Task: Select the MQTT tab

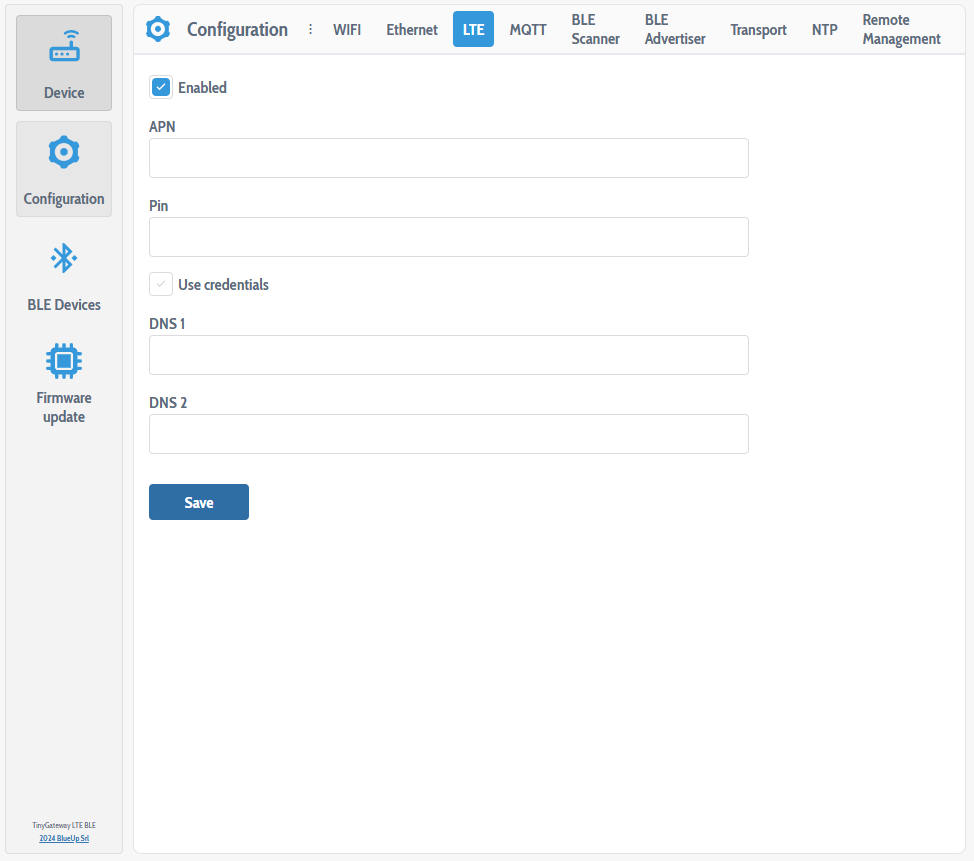Action: (x=528, y=30)
